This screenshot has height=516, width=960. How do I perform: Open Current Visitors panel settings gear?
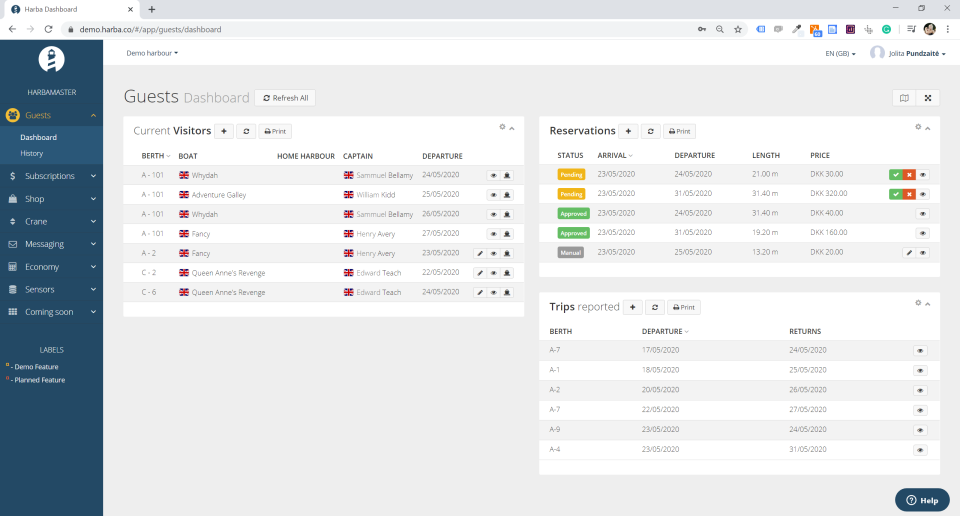click(x=502, y=127)
